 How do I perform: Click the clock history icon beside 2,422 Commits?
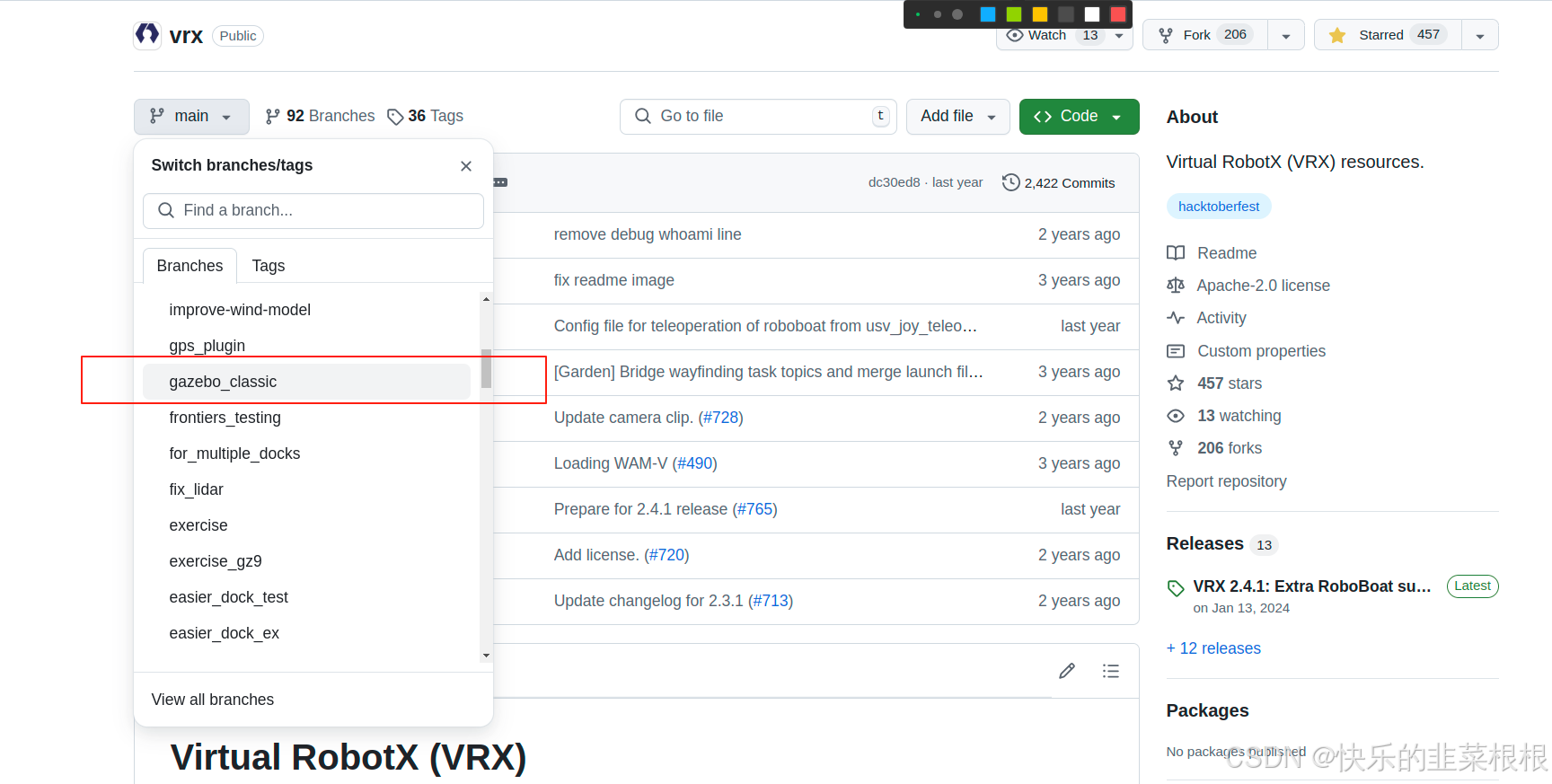[x=1011, y=182]
